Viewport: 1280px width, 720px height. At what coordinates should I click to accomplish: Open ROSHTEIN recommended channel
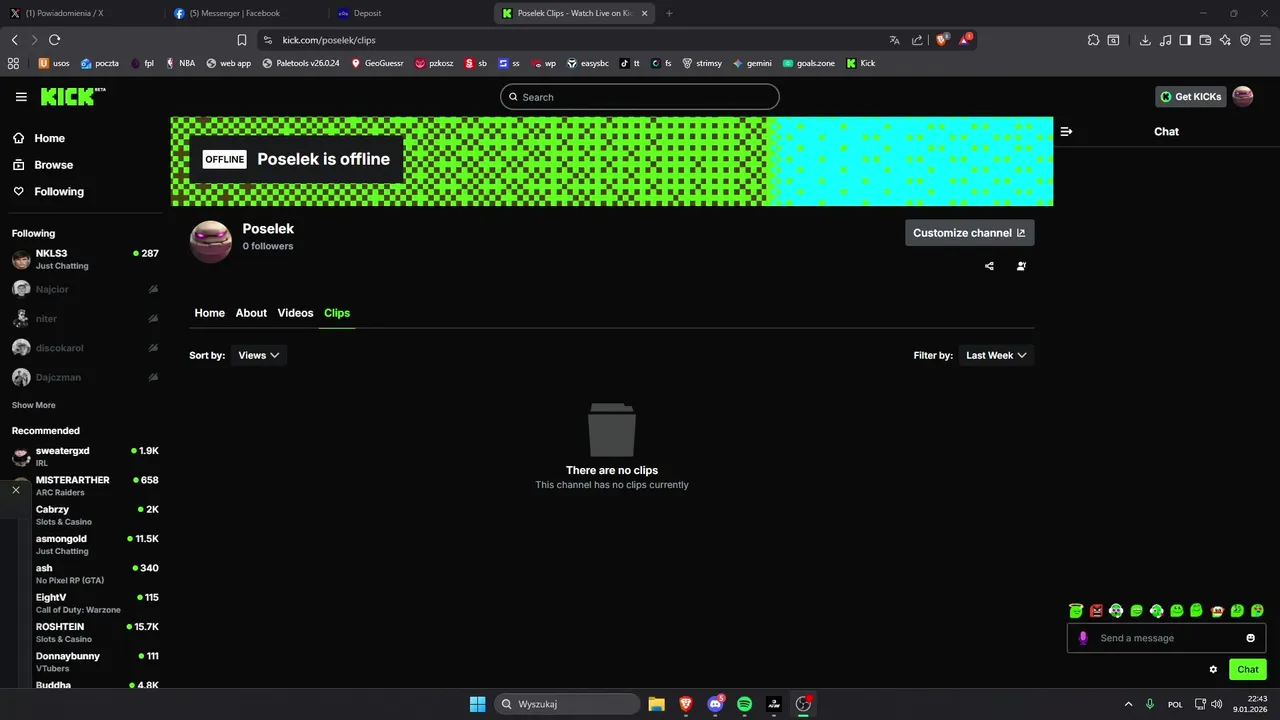tap(85, 633)
